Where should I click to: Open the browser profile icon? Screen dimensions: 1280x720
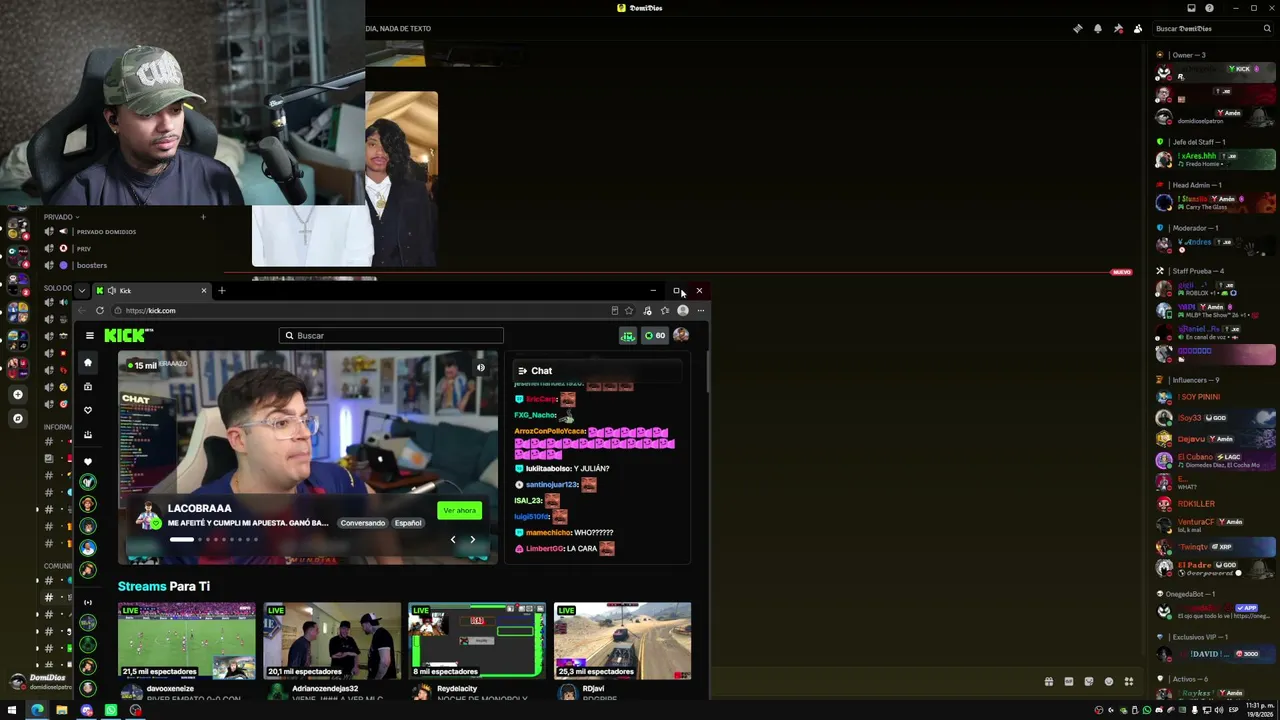tap(683, 311)
